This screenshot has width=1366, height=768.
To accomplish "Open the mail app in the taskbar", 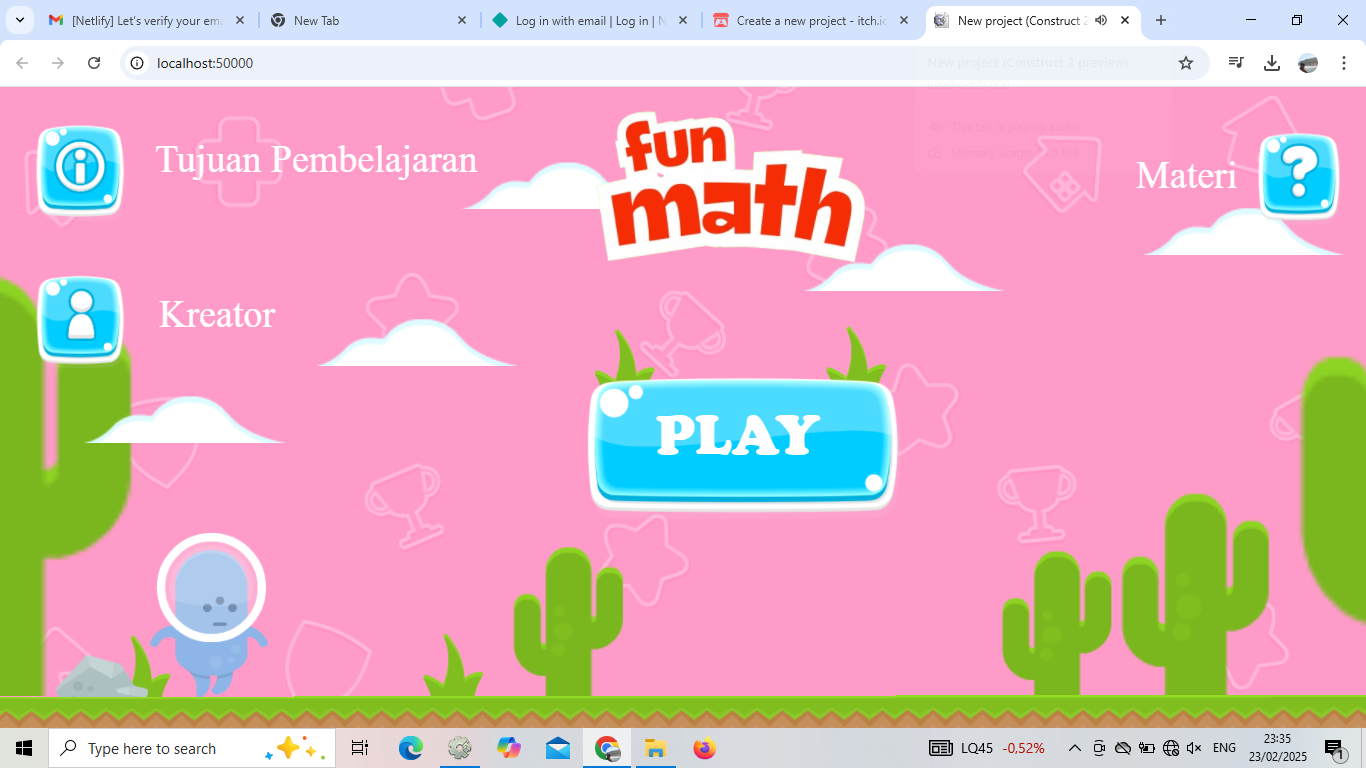I will 557,747.
